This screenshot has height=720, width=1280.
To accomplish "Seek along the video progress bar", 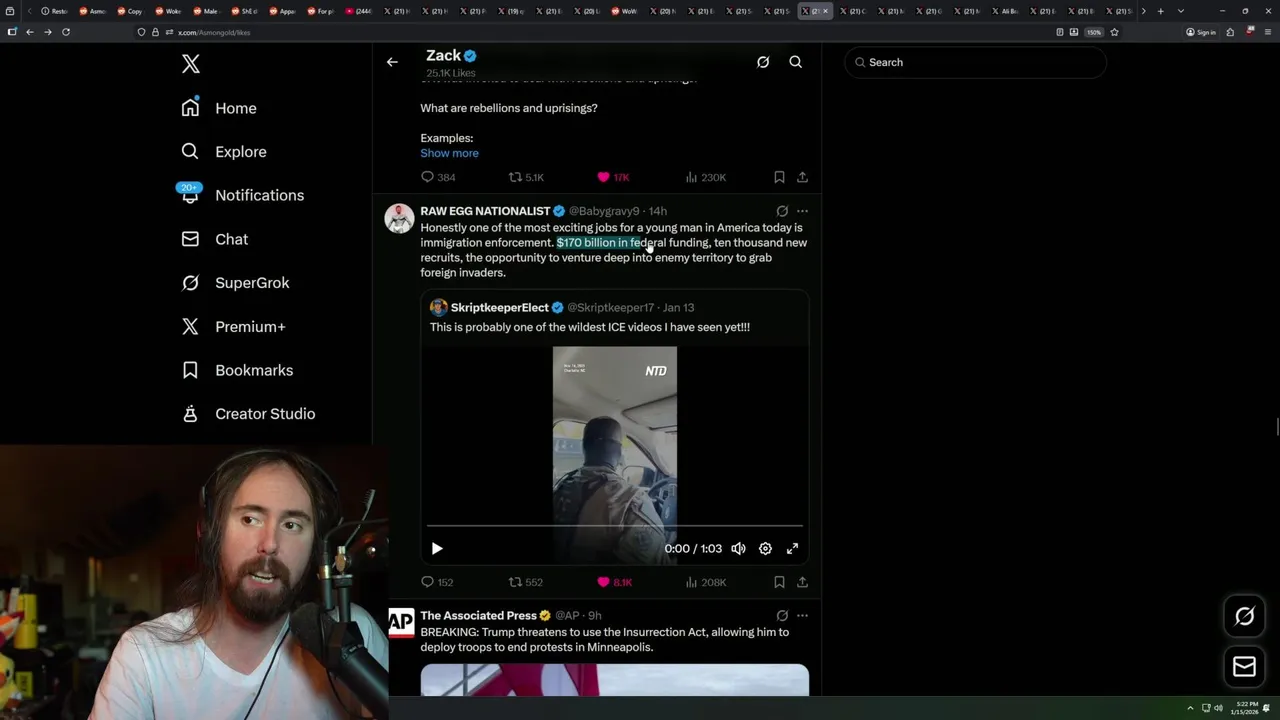I will (x=615, y=525).
